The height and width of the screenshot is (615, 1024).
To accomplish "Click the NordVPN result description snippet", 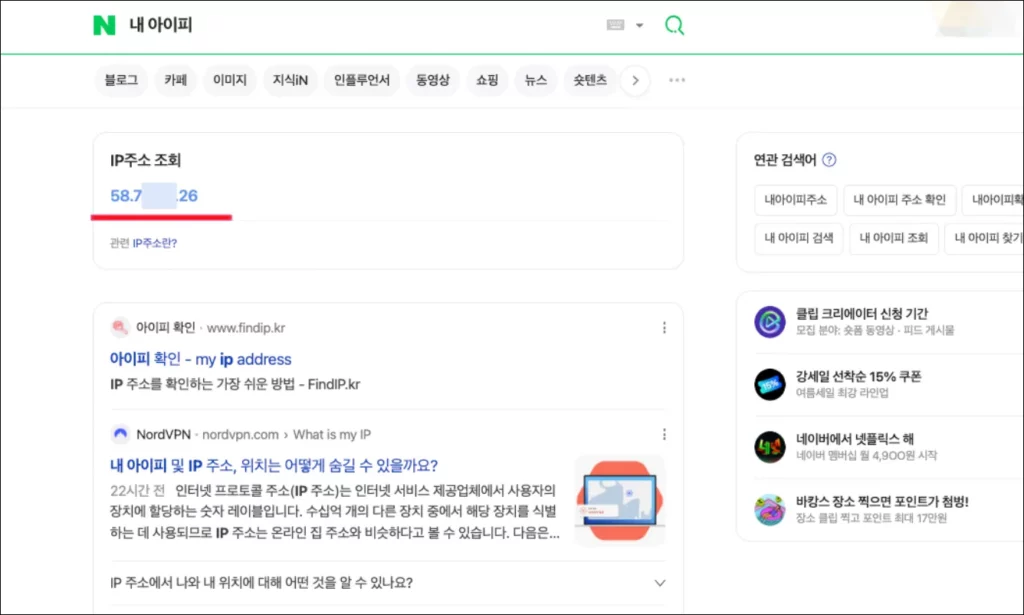I will (x=334, y=512).
